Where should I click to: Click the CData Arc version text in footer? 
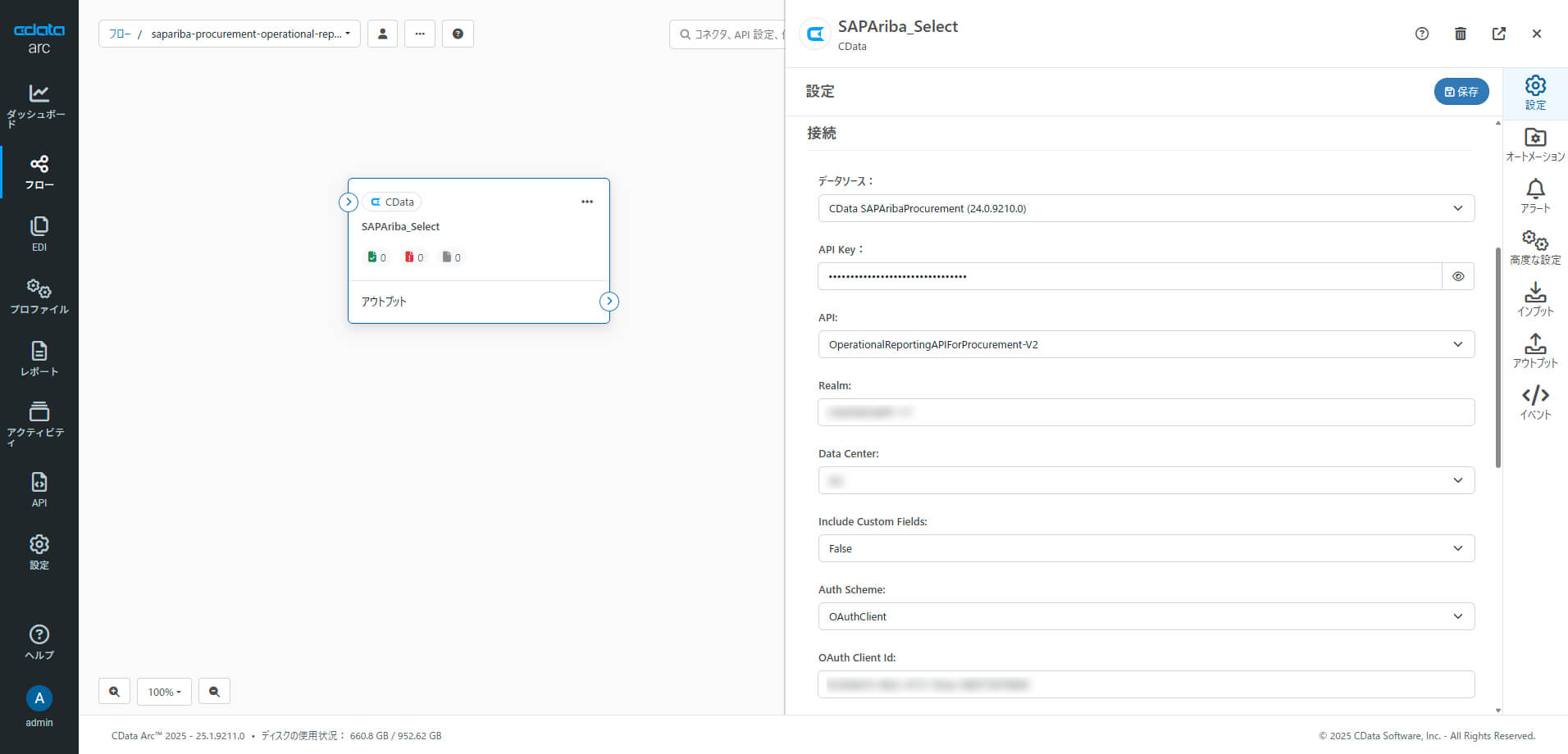(x=178, y=736)
